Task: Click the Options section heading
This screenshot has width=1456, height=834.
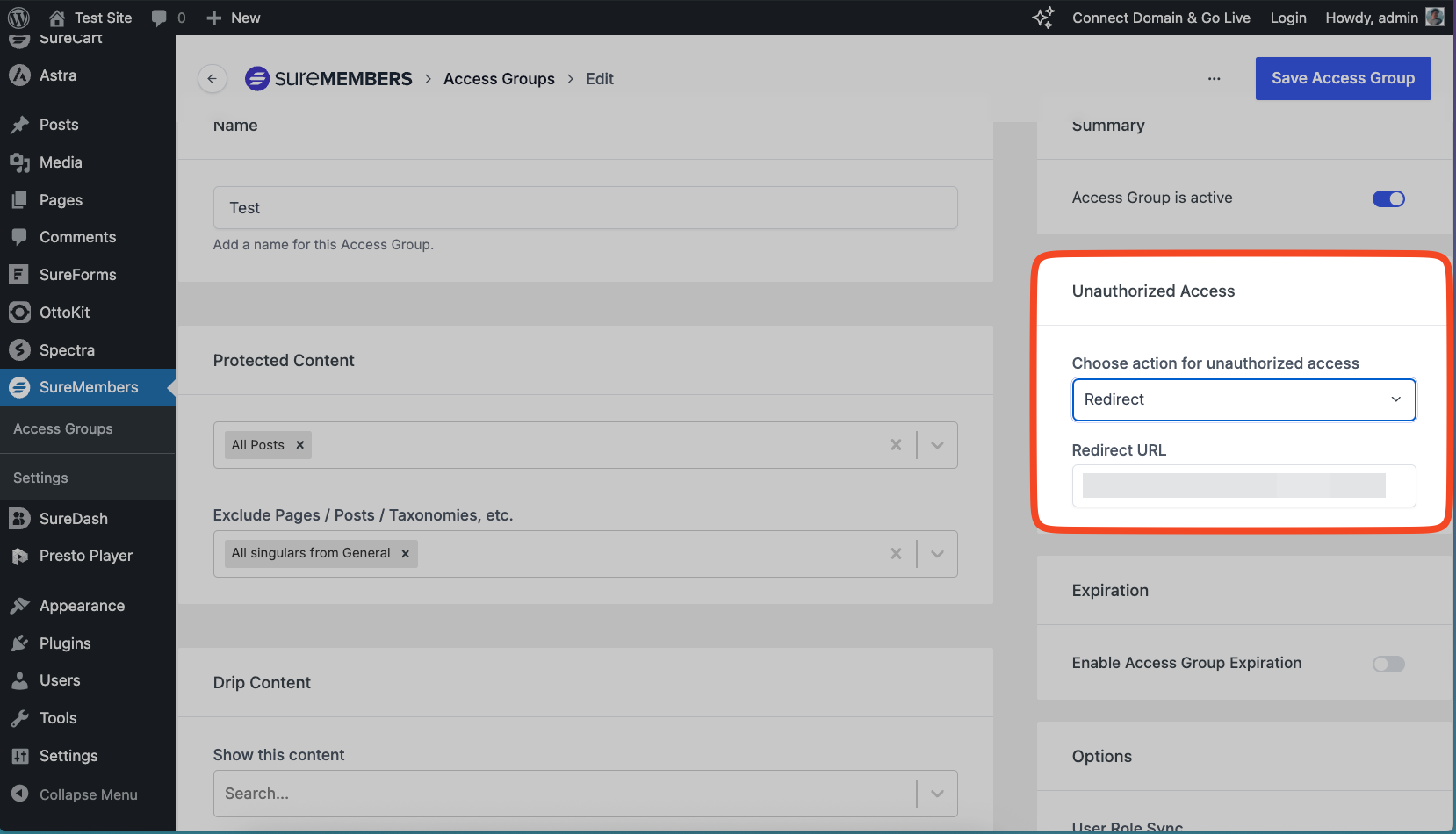Action: pos(1101,757)
